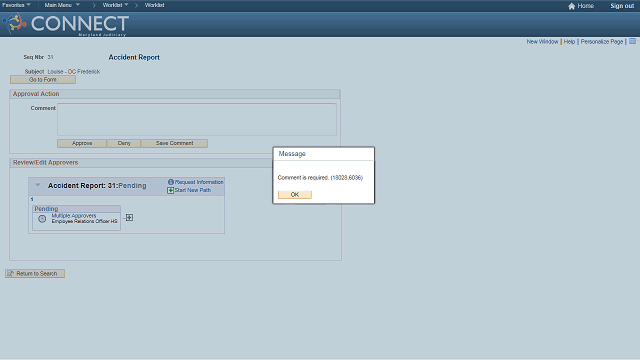This screenshot has width=640, height=360.
Task: Click the pending clock icon beside Multiple Approvers
Action: click(x=42, y=219)
